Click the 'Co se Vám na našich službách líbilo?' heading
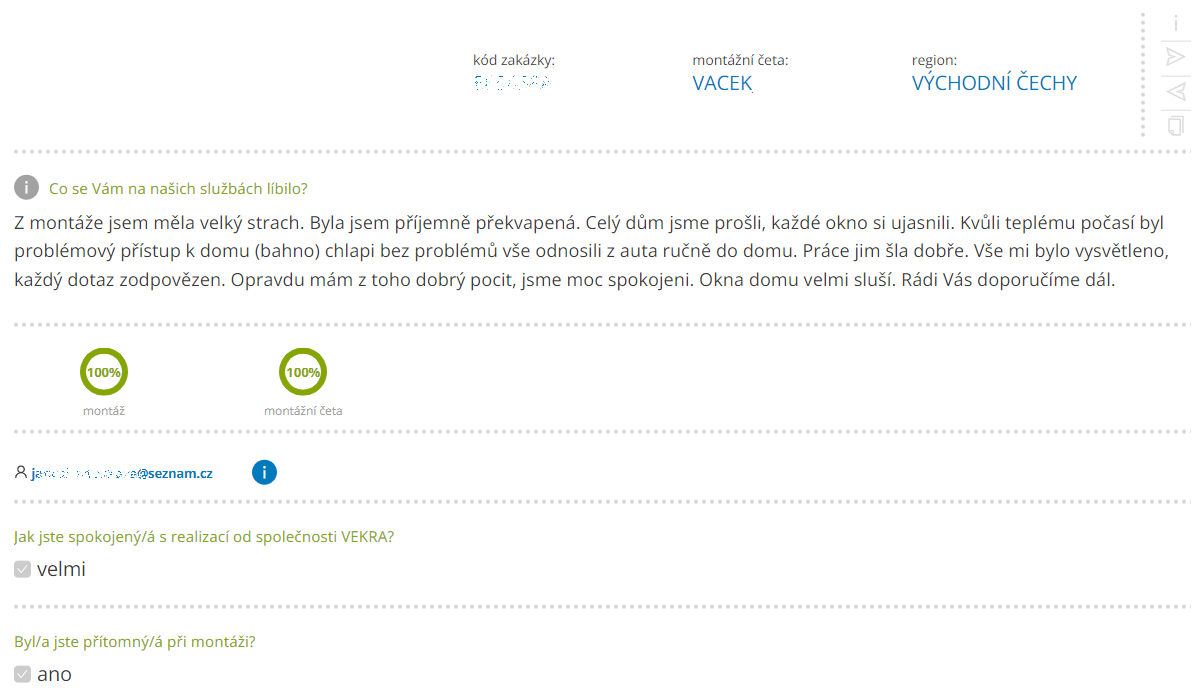This screenshot has width=1198, height=699. [178, 189]
